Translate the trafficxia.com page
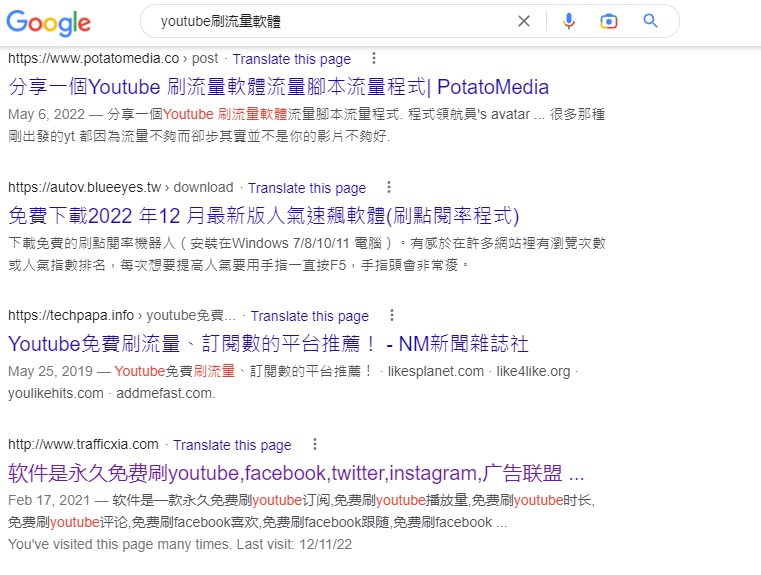Screen dimensions: 761x575 (x=232, y=445)
